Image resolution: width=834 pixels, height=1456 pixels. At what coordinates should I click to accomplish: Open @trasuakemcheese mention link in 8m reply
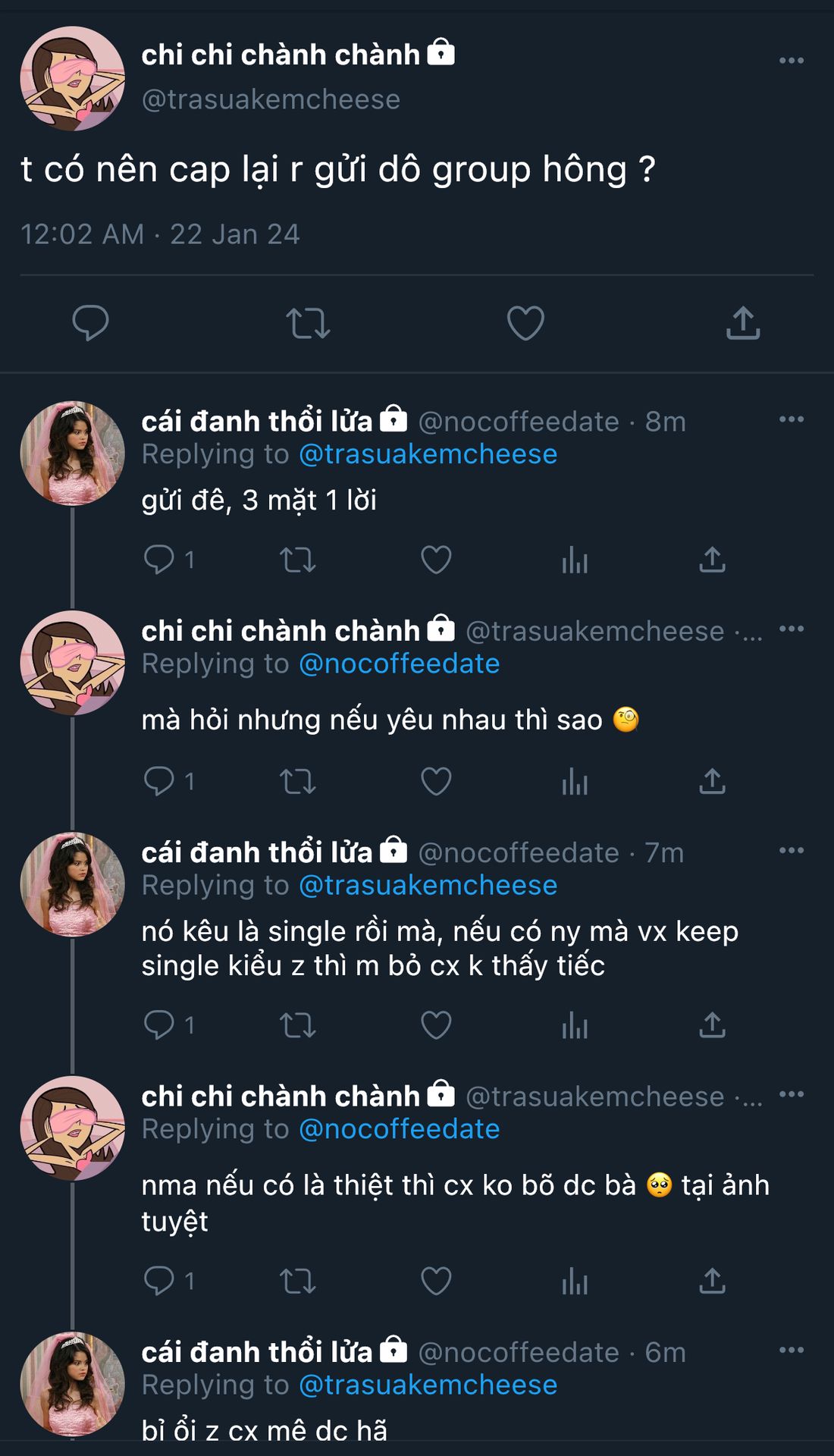point(428,454)
